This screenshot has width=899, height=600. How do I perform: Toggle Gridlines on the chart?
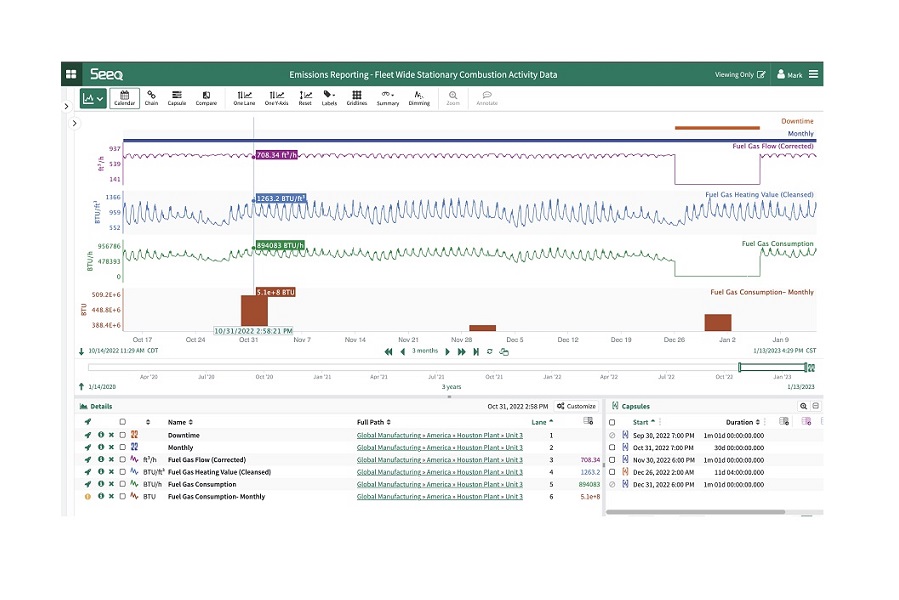(357, 98)
